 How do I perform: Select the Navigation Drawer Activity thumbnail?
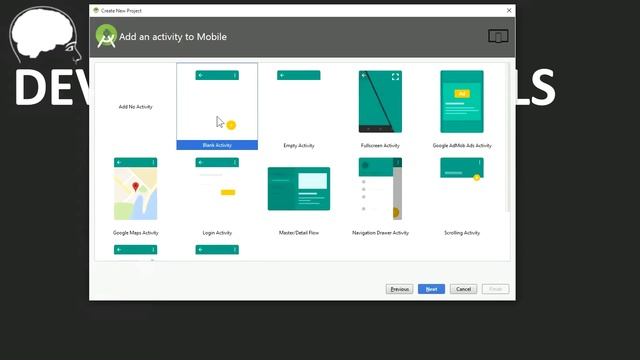click(380, 189)
